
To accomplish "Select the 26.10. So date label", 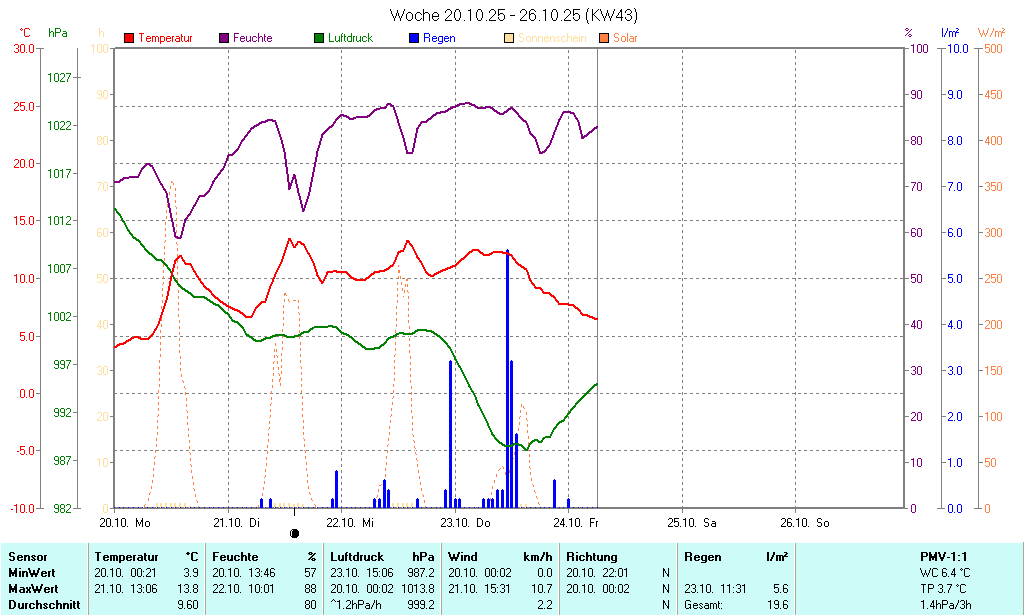I will coord(807,522).
